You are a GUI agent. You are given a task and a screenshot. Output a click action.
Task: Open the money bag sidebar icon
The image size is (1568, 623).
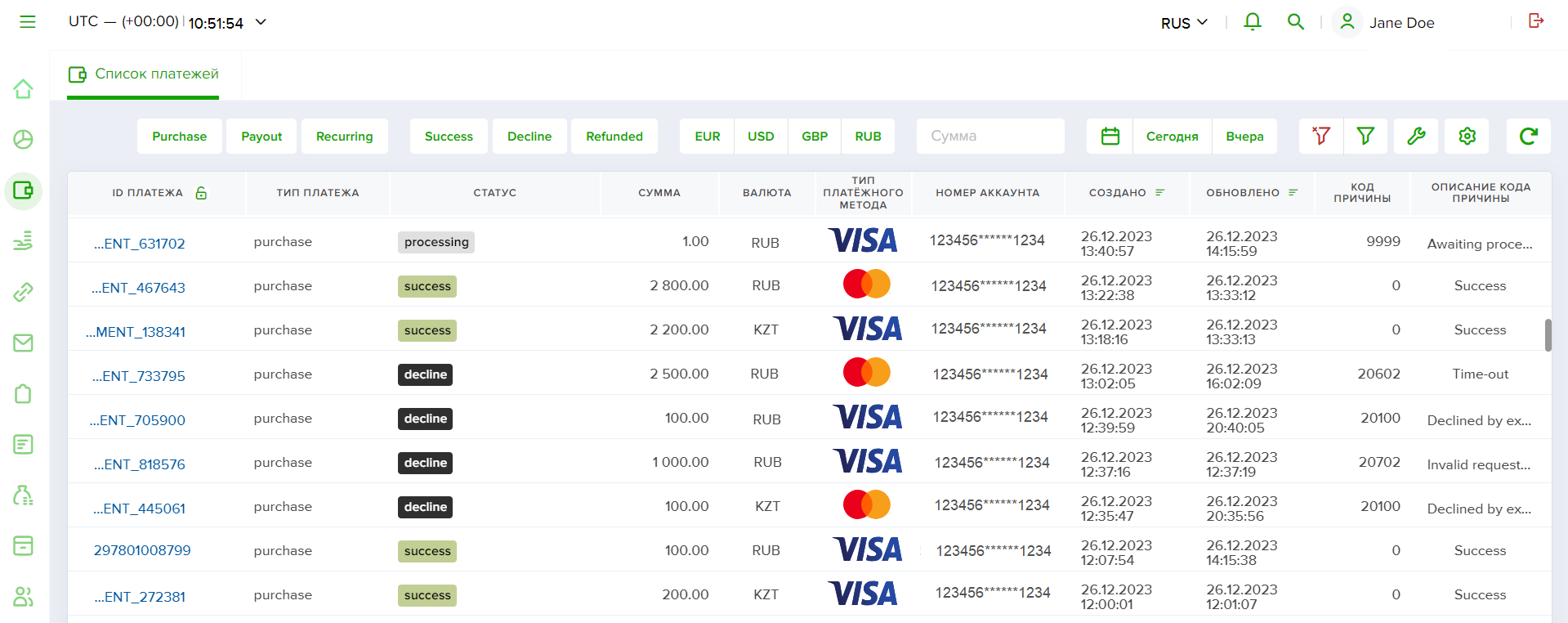(x=24, y=495)
